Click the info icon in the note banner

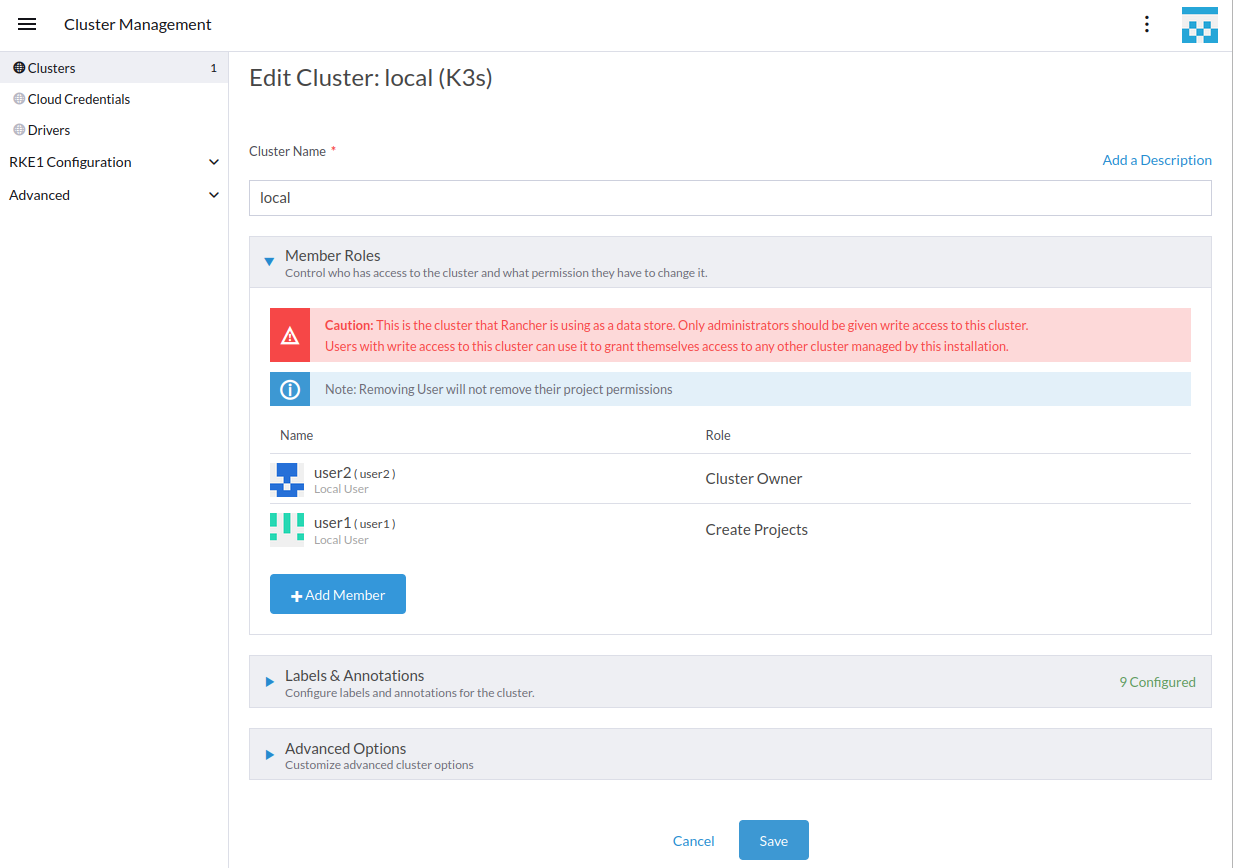289,388
